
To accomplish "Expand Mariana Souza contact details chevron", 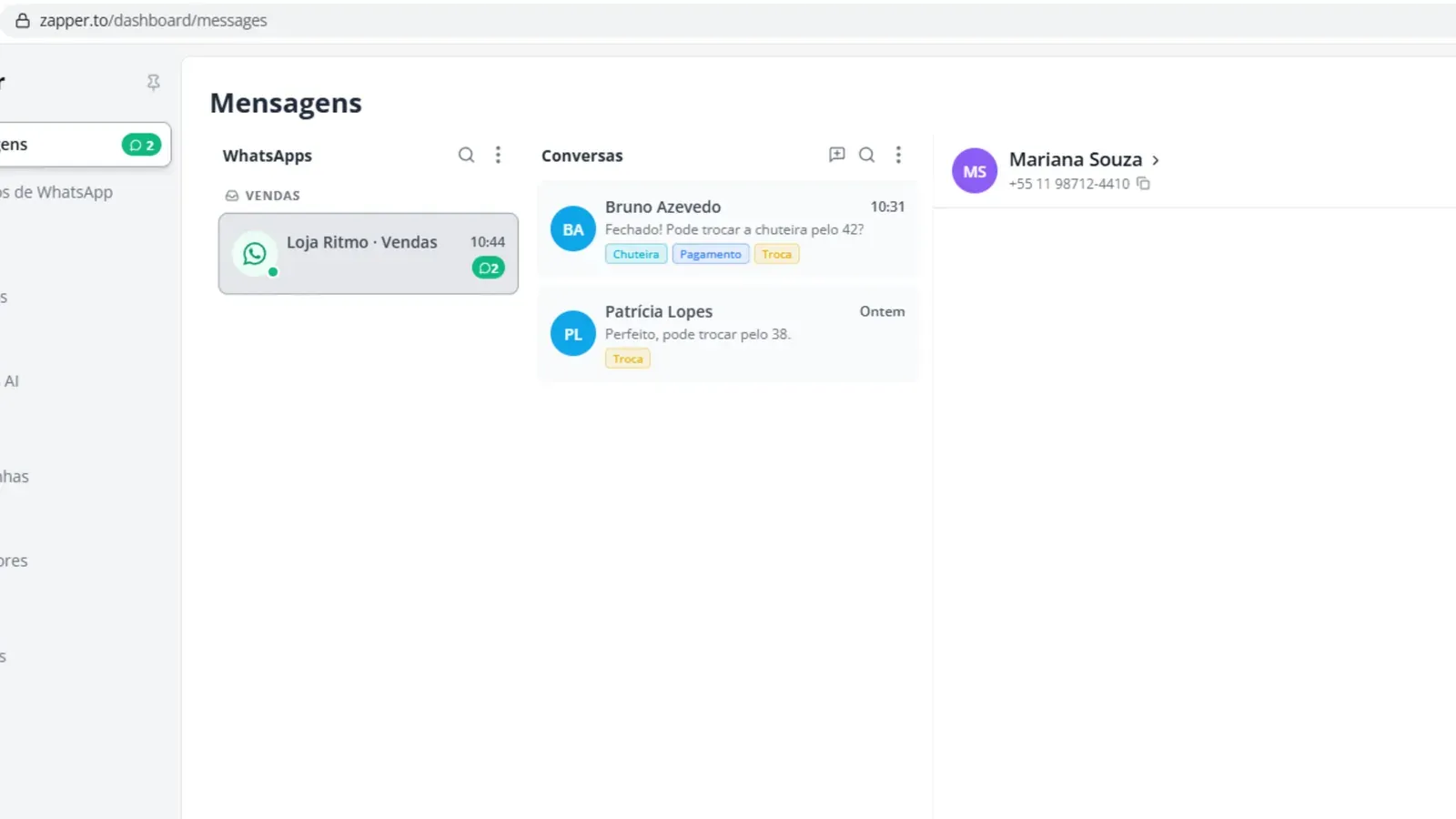I will [x=1156, y=160].
